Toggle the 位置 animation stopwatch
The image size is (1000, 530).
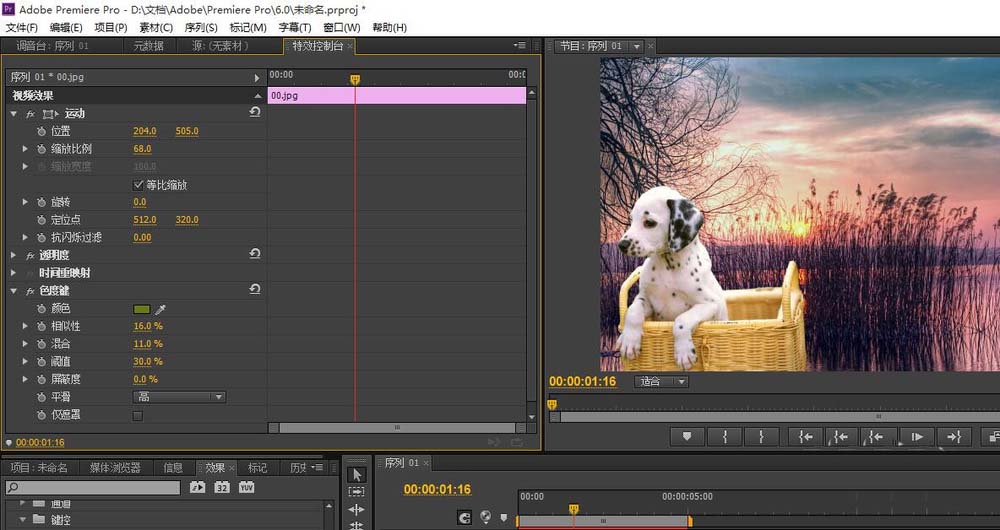tap(41, 131)
